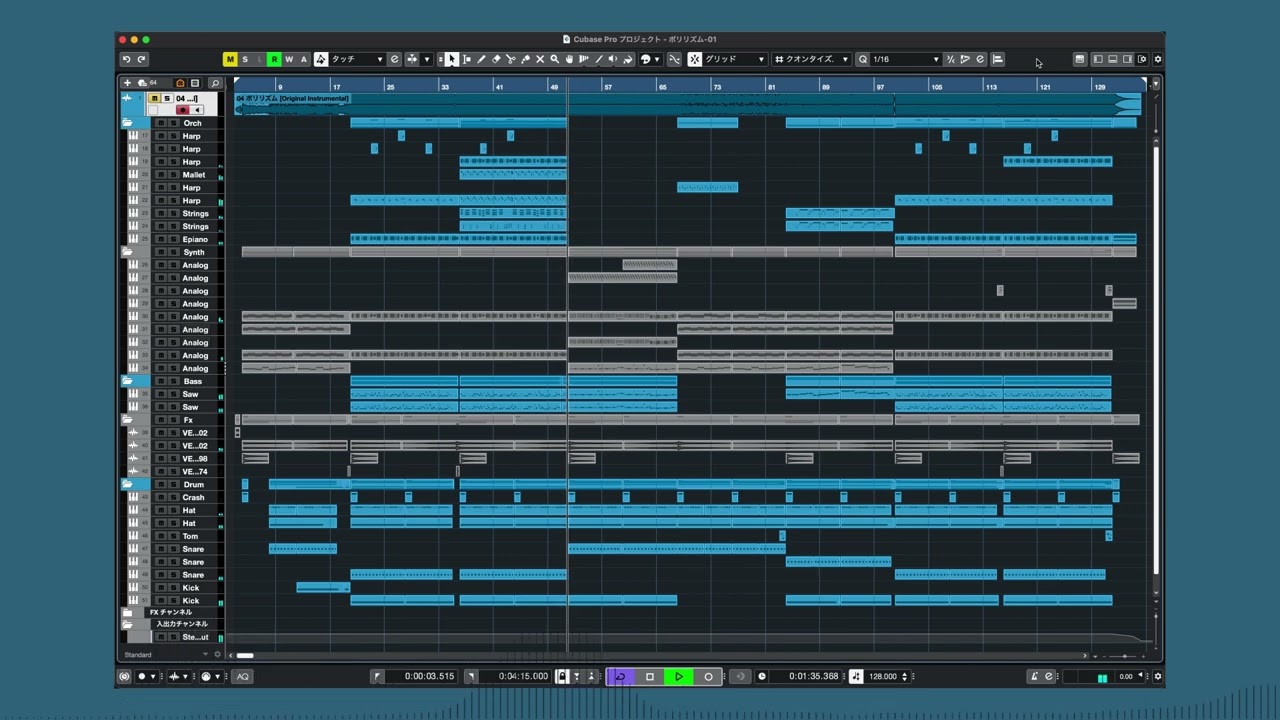Screen dimensions: 1280x720
Task: Click the ポリリズム Original Instrumental audio clip
Action: [x=688, y=104]
